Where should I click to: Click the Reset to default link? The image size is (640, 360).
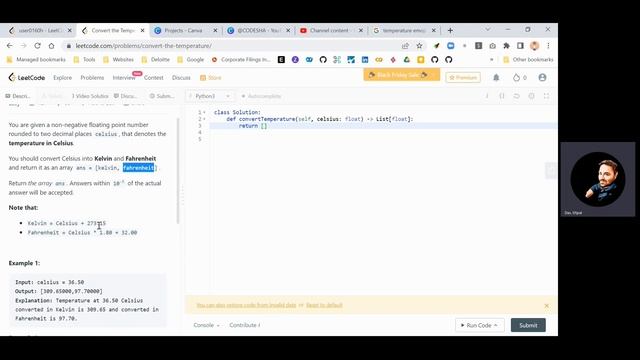pyautogui.click(x=324, y=305)
